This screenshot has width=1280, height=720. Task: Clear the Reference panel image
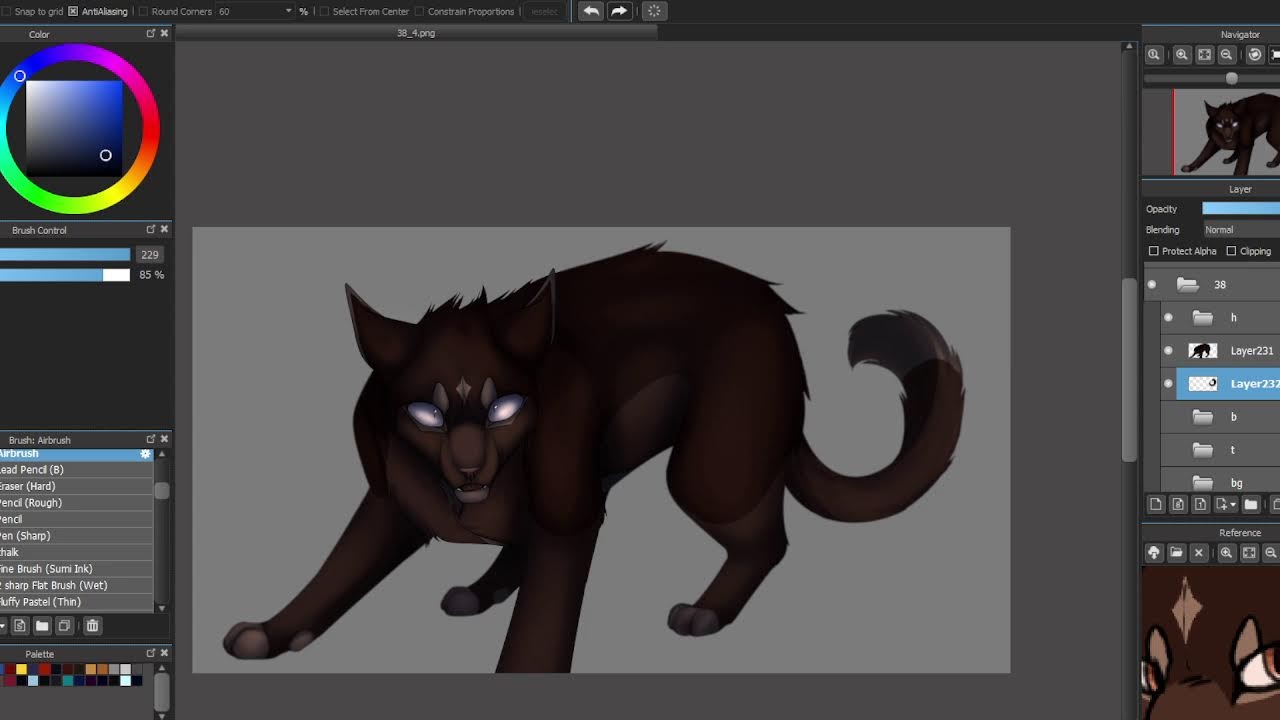[1199, 553]
